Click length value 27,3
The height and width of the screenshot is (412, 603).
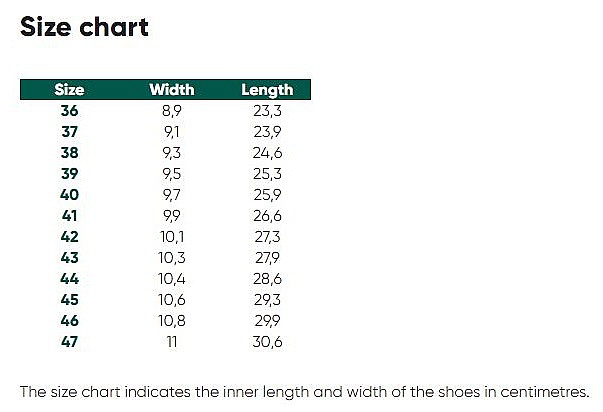[x=267, y=237]
